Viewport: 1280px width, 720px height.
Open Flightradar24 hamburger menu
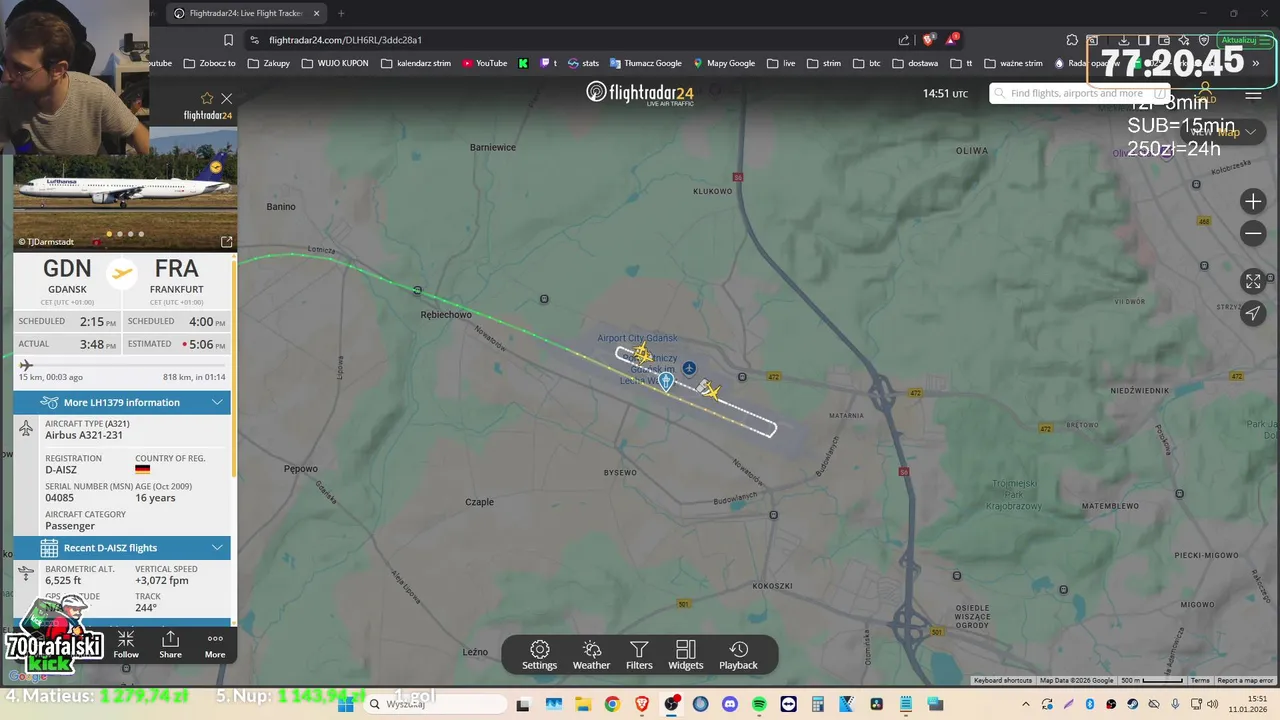1253,96
